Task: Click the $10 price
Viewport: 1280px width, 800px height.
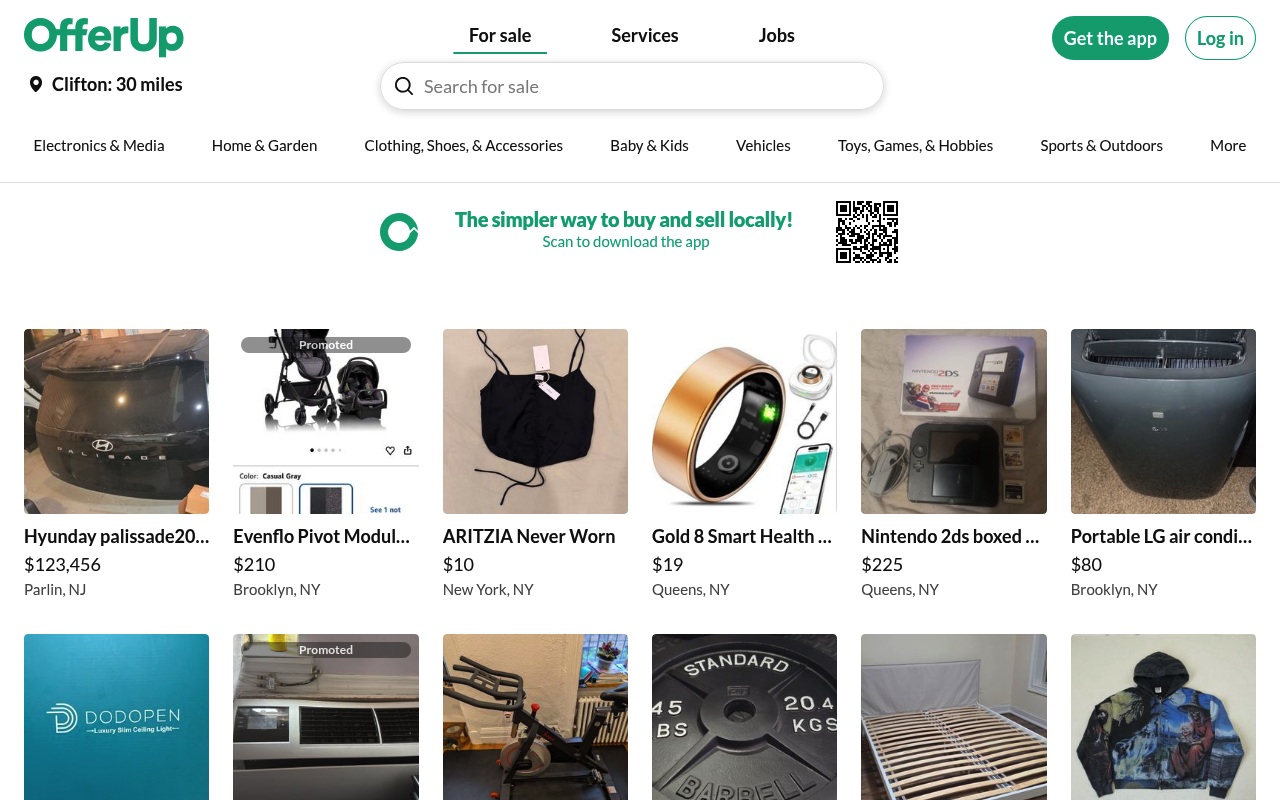Action: click(459, 565)
